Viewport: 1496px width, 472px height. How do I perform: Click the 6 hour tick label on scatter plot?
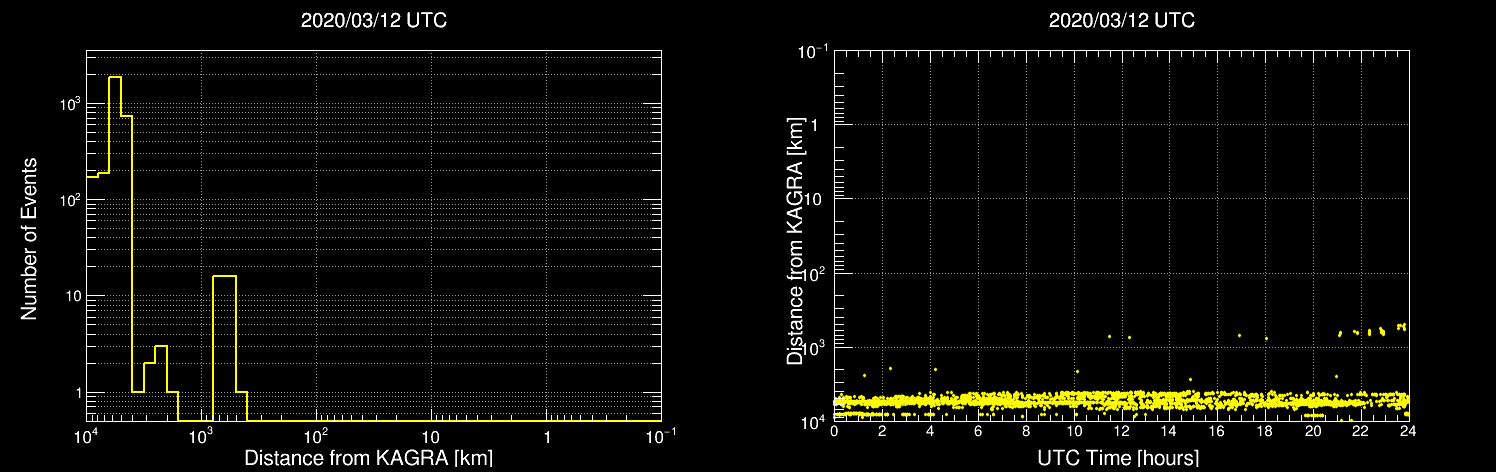point(978,433)
